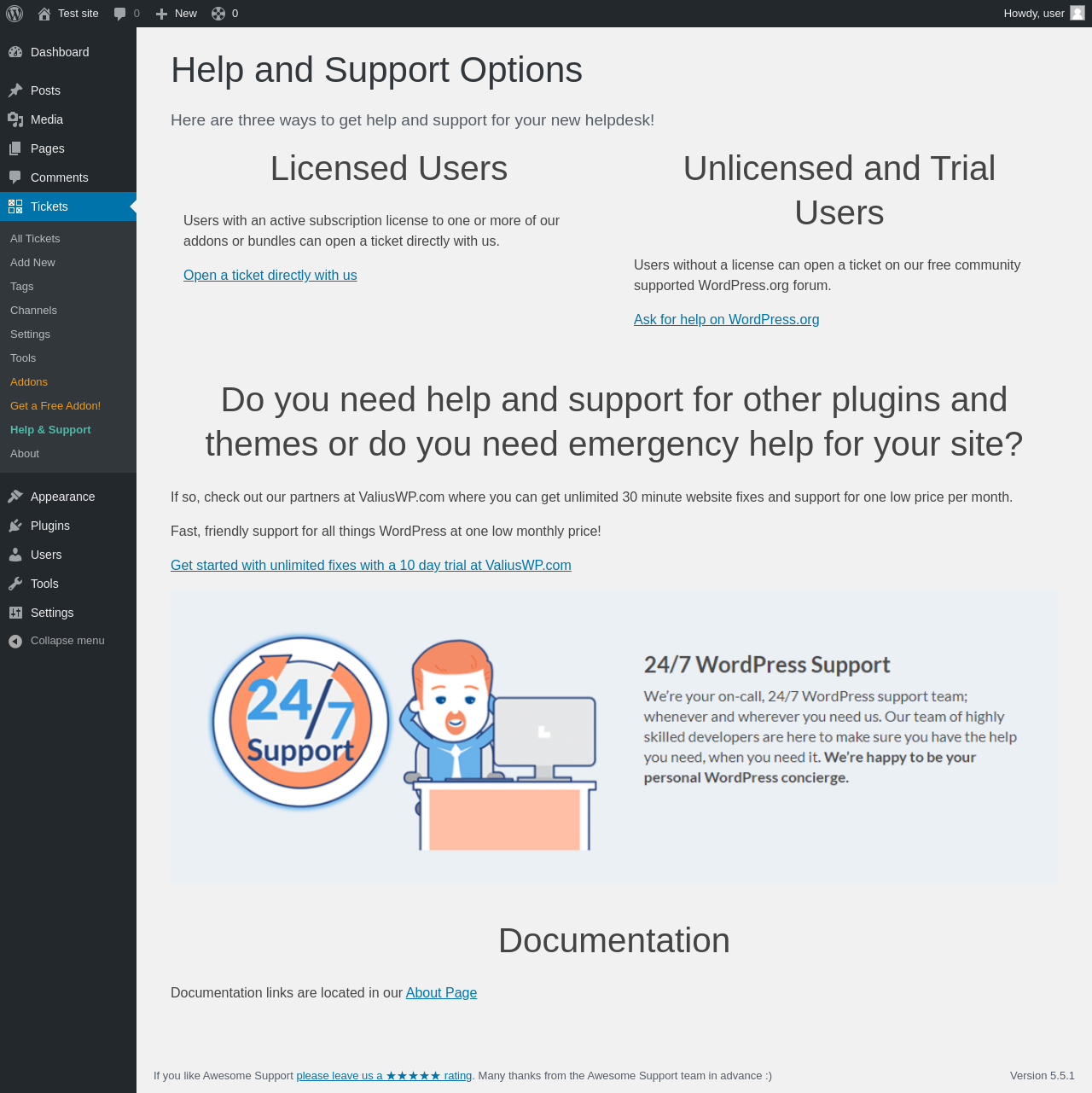This screenshot has width=1092, height=1093.
Task: Click the Plugins plug icon
Action: [15, 526]
